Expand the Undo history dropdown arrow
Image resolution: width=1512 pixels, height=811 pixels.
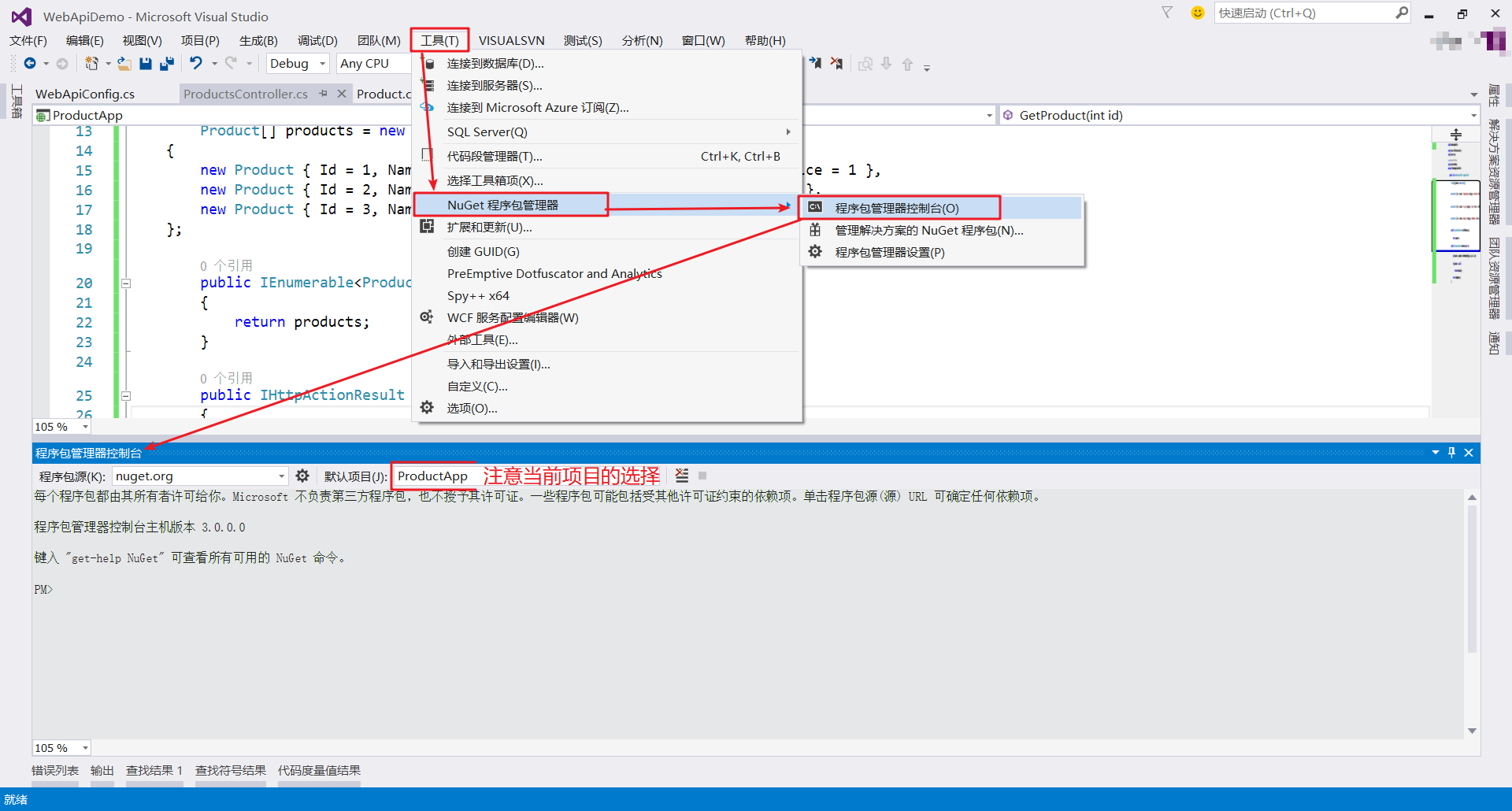[x=214, y=64]
